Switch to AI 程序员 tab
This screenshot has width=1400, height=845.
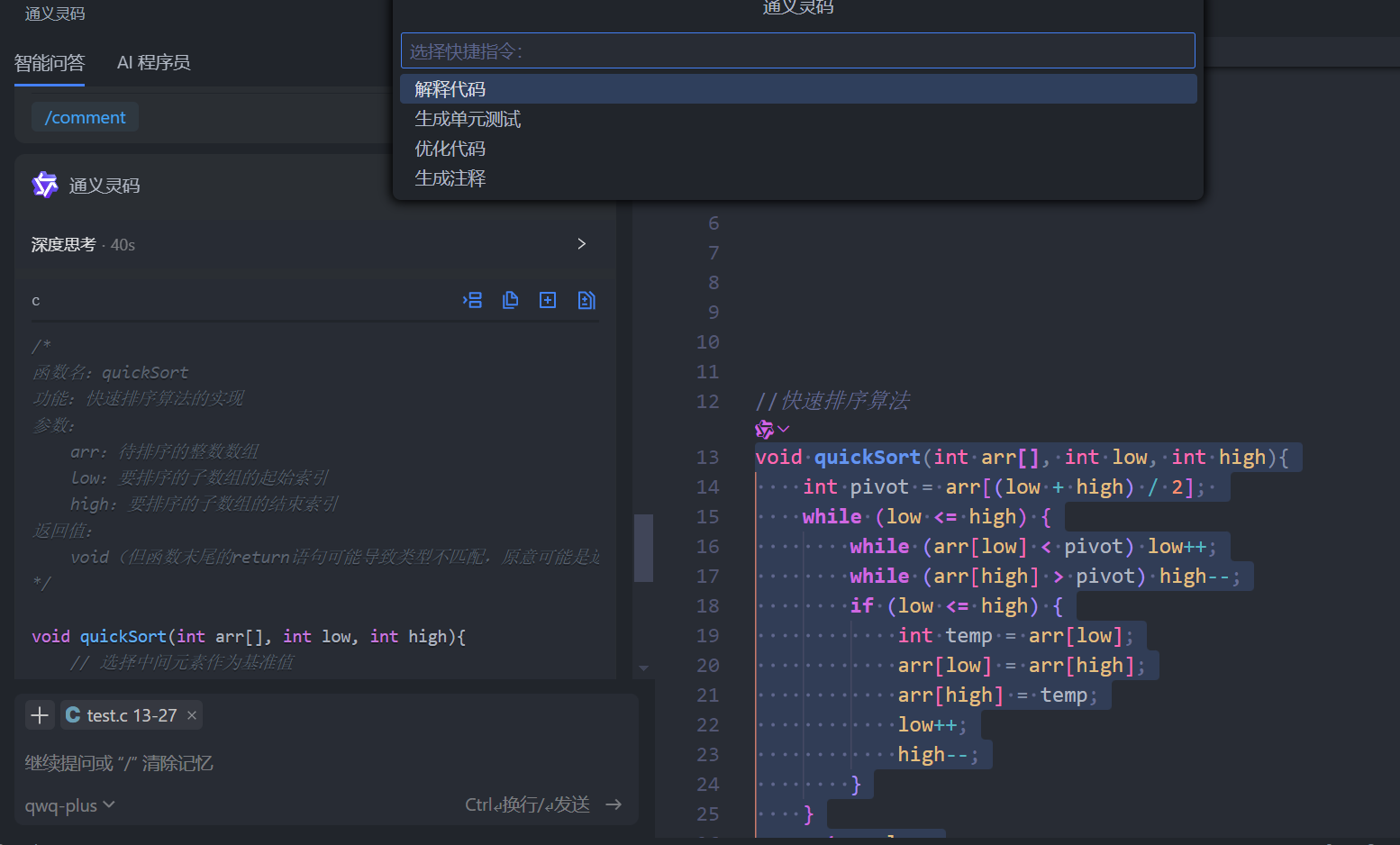point(153,63)
